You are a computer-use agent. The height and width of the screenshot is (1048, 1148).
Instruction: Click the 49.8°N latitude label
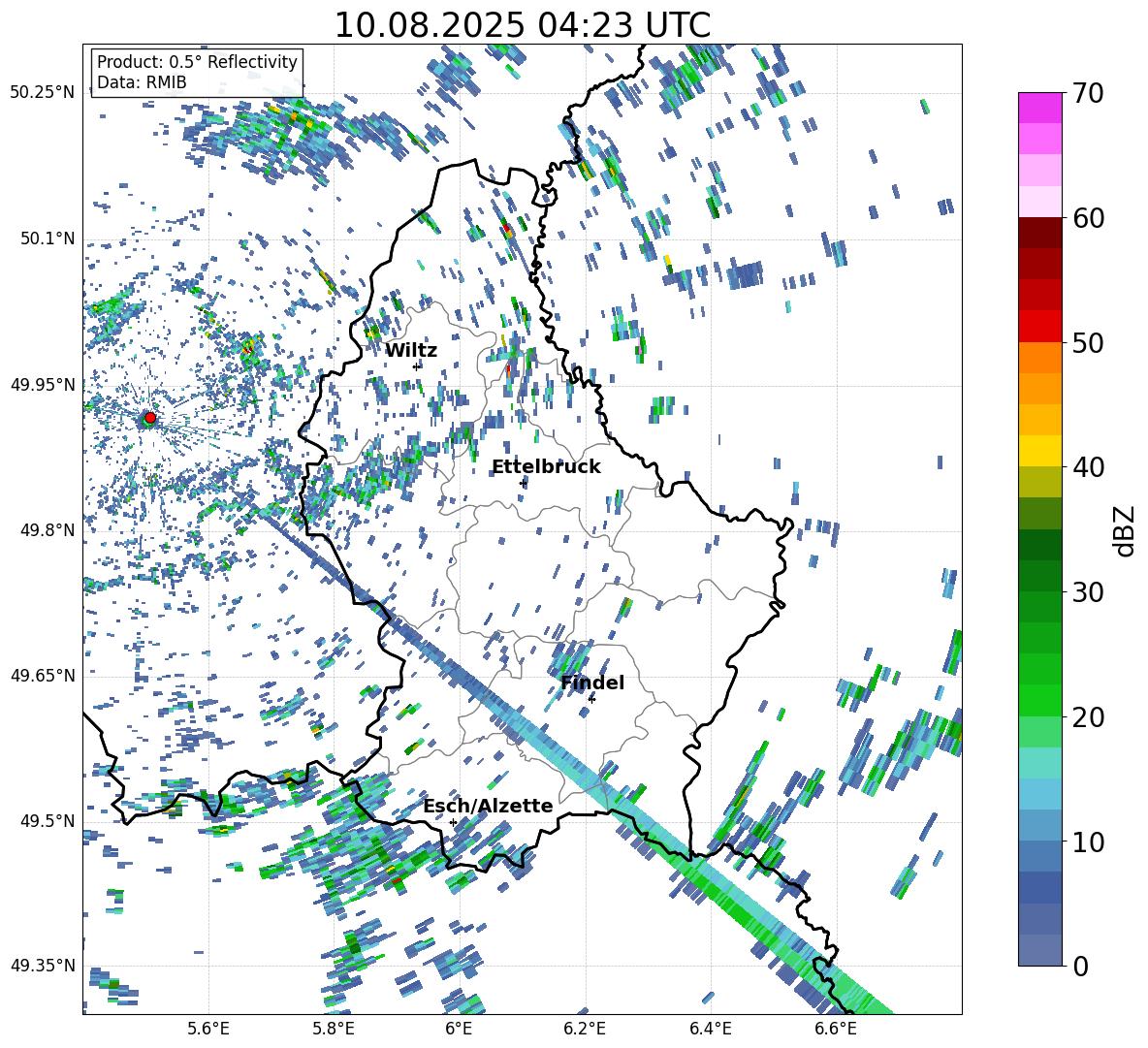48,530
